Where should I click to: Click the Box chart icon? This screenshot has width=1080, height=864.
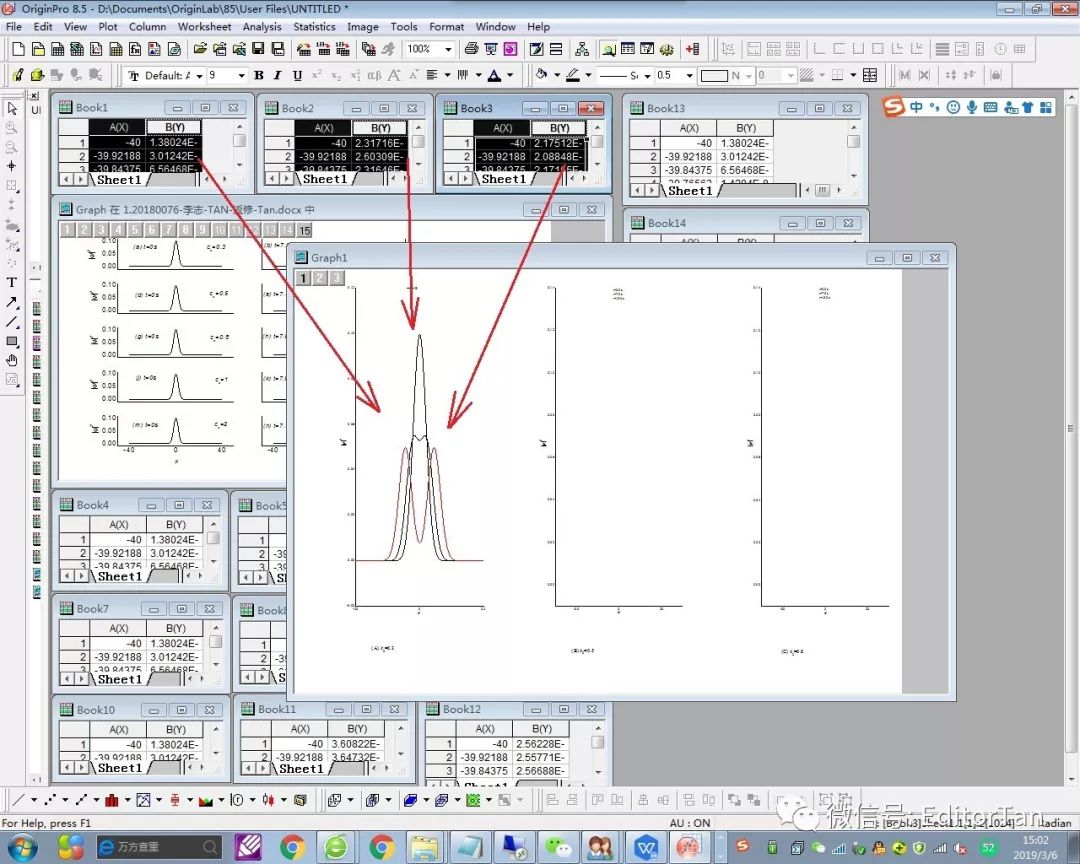[x=175, y=800]
